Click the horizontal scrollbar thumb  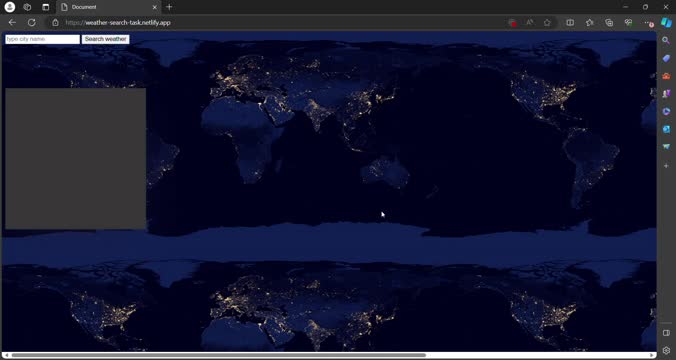click(219, 355)
